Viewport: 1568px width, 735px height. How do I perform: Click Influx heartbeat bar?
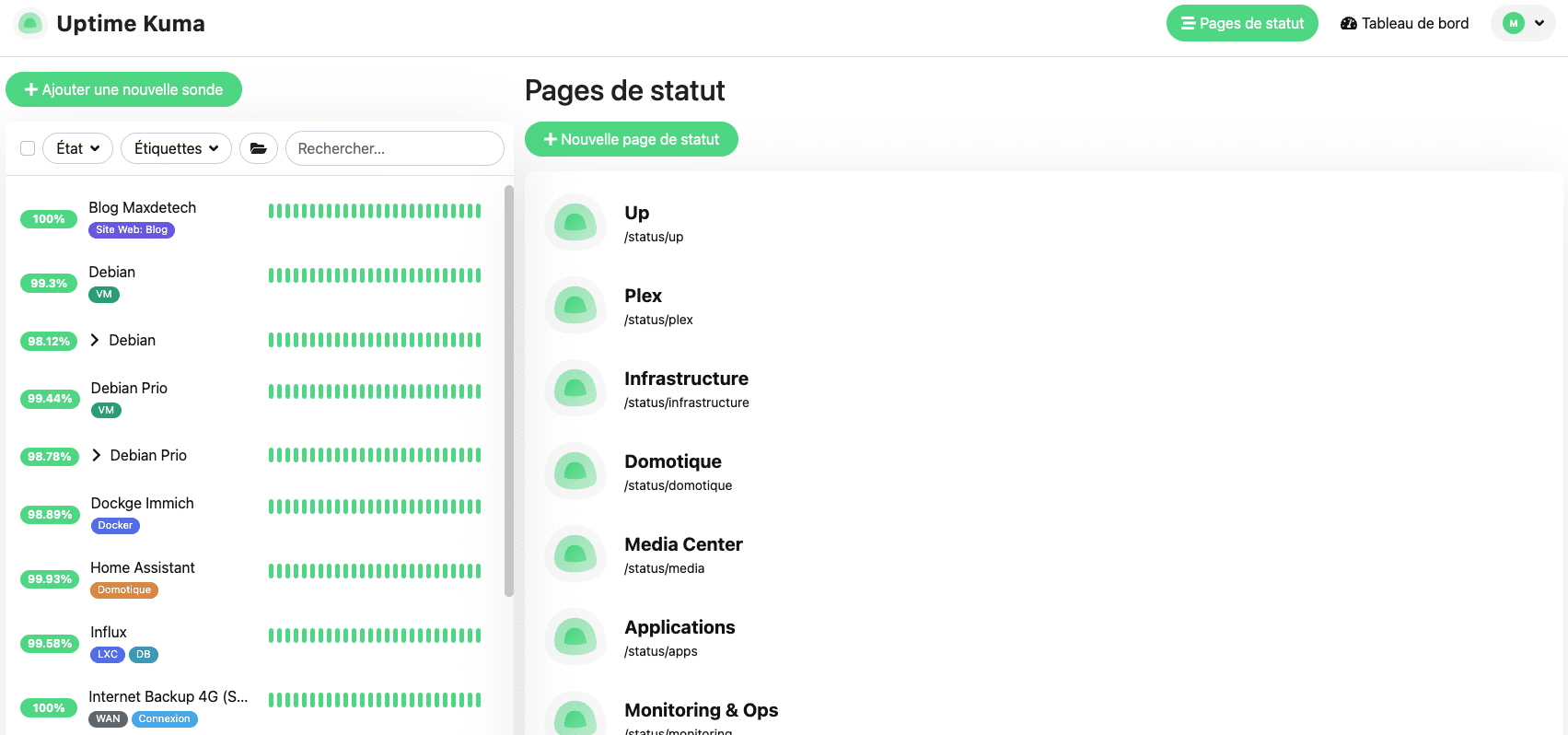[x=375, y=636]
